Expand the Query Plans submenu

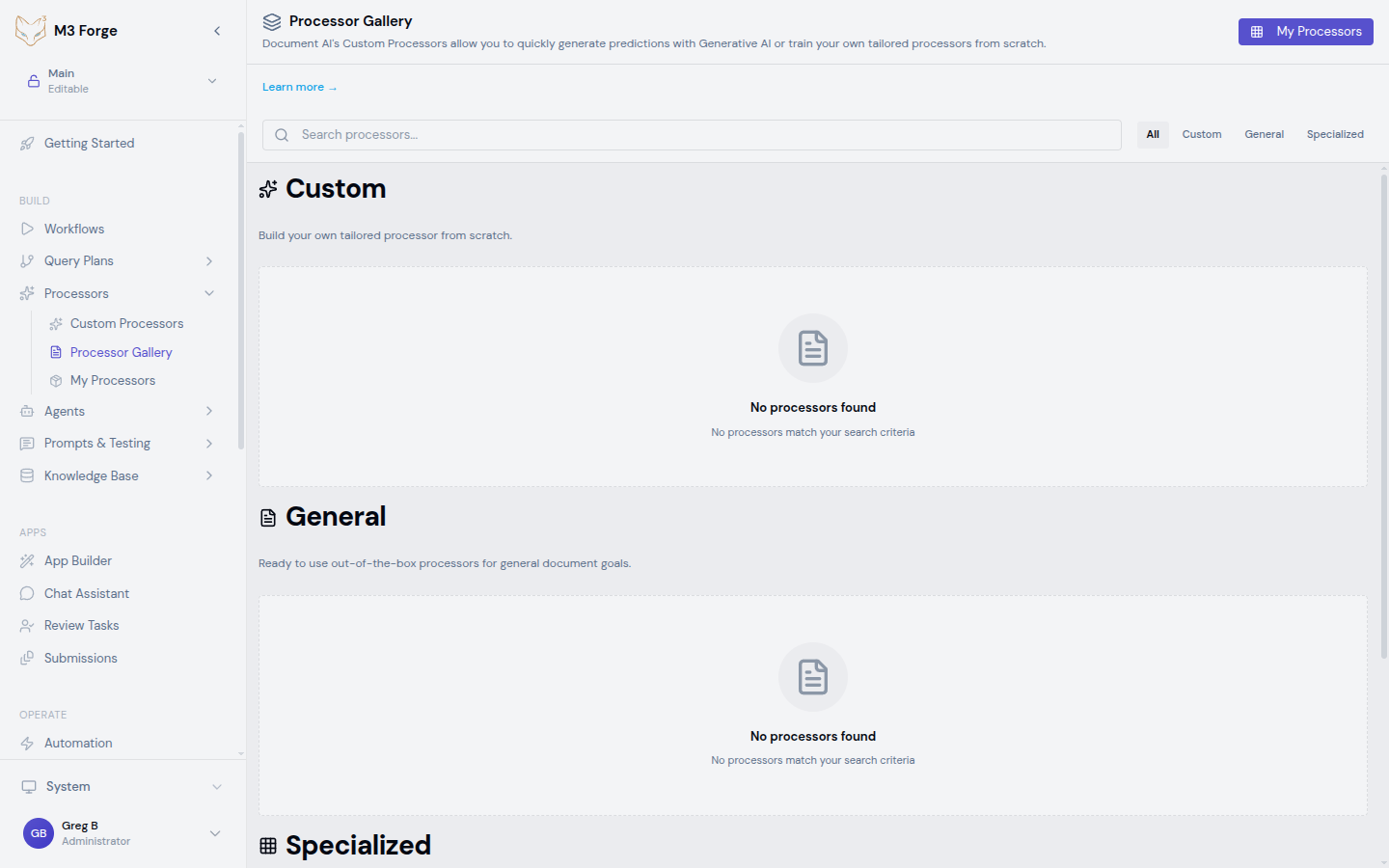pos(209,261)
